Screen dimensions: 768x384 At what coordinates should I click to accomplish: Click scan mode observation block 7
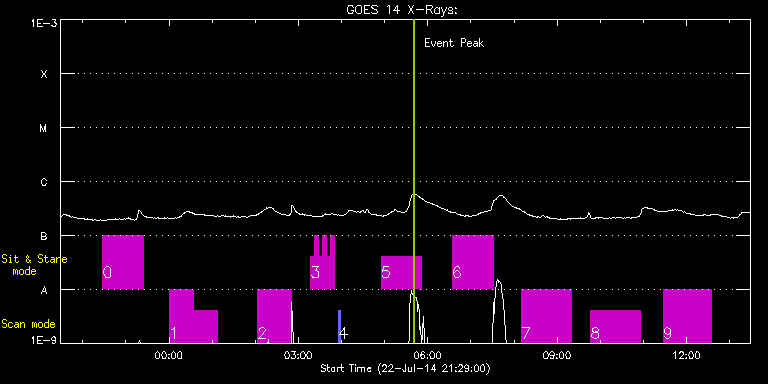(x=546, y=316)
